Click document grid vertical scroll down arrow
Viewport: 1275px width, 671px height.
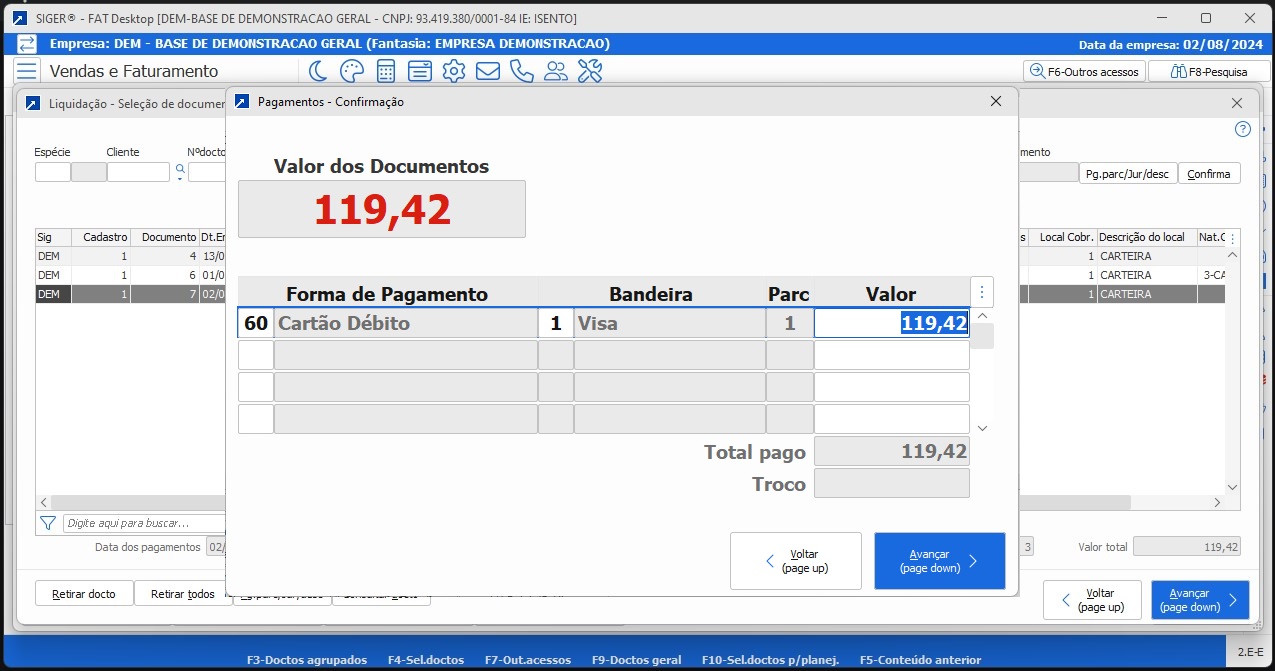[1232, 487]
